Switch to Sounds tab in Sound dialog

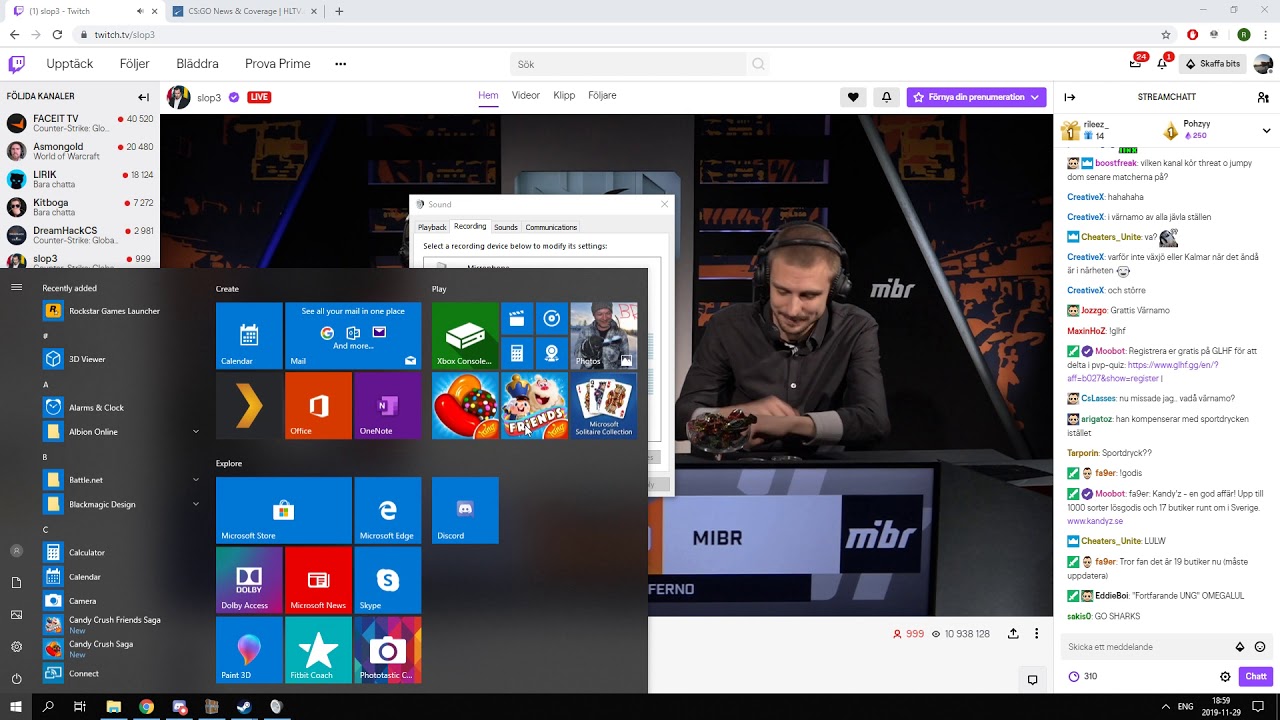[x=506, y=227]
